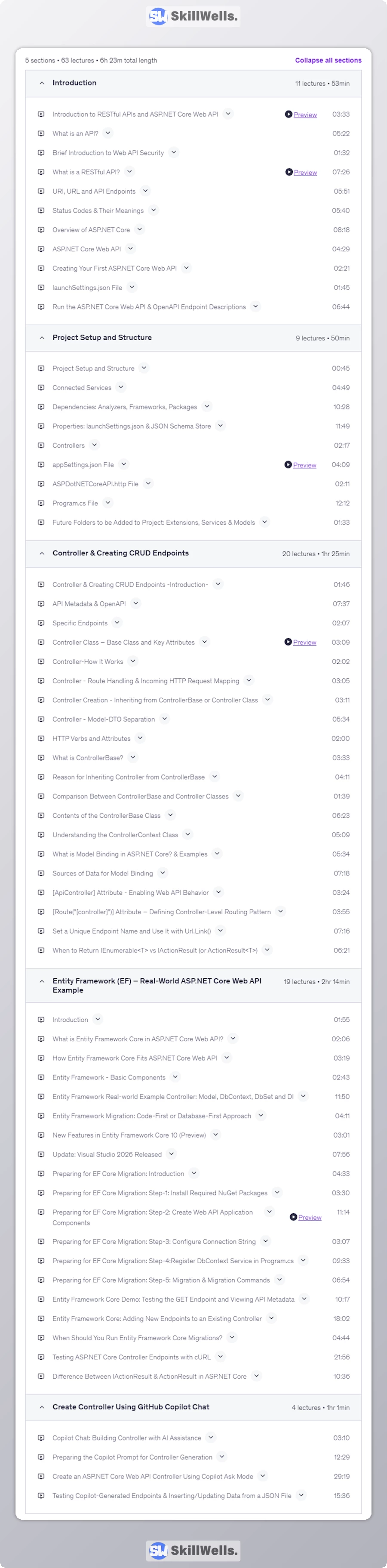The image size is (387, 1568).
Task: Click video icon for Run the ASP.NET Core Web API lecture
Action: coord(41,307)
